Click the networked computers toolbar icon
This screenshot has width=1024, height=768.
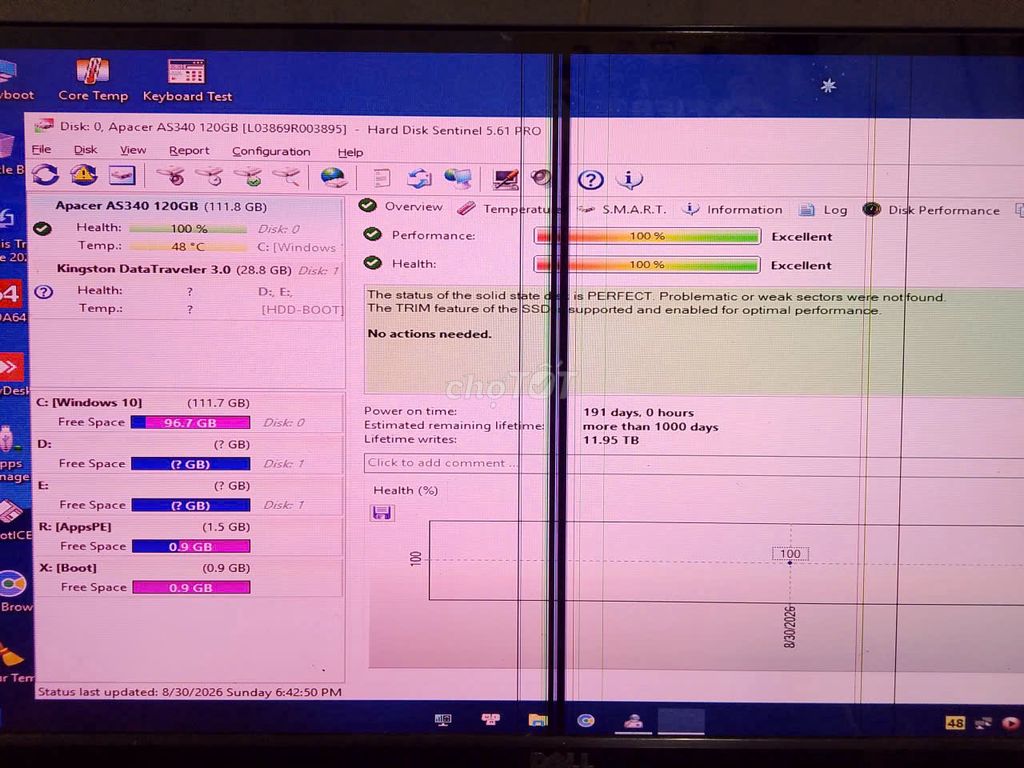(x=458, y=178)
